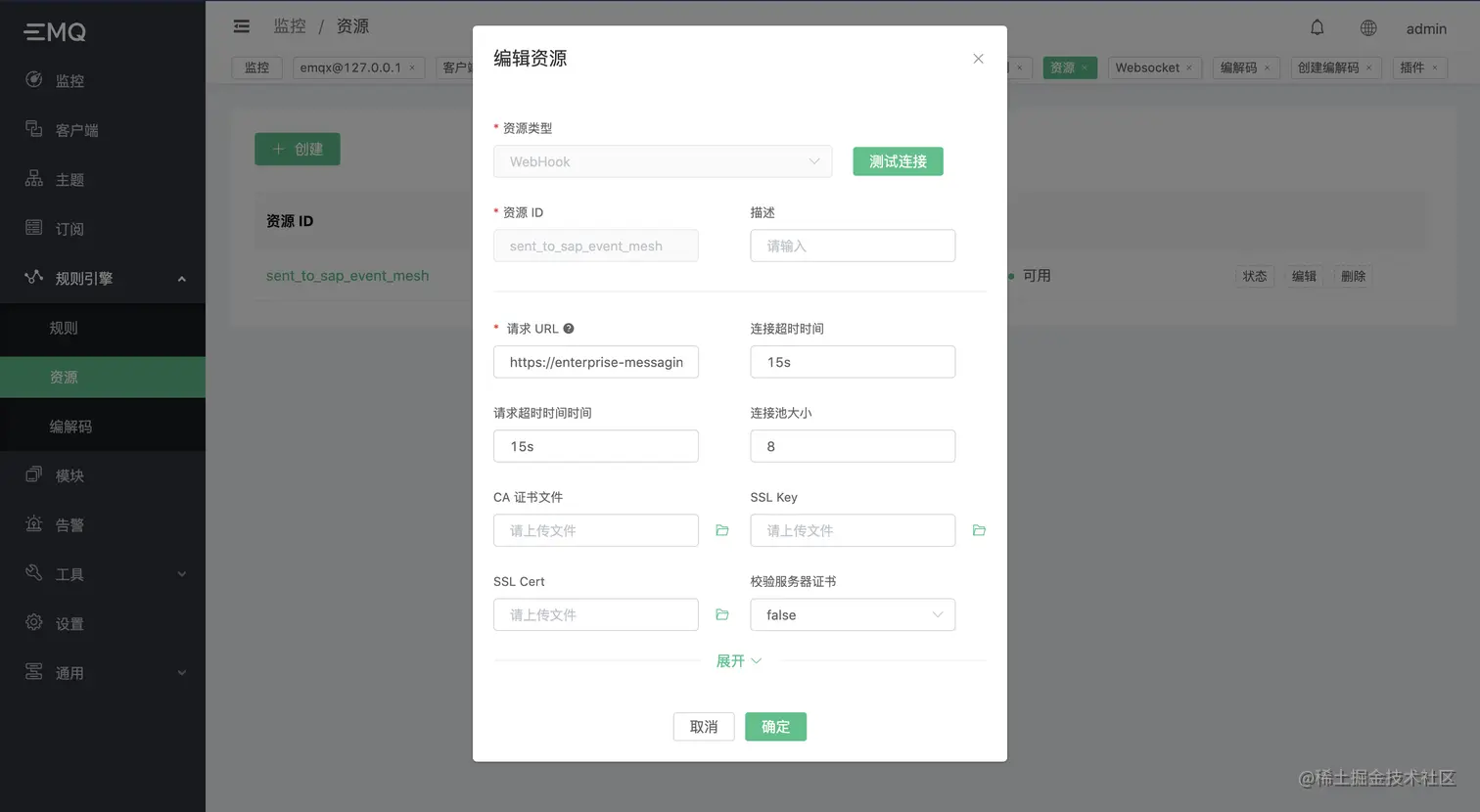Click the 请求超时时间时间 input field
This screenshot has width=1480, height=812.
pyautogui.click(x=596, y=446)
